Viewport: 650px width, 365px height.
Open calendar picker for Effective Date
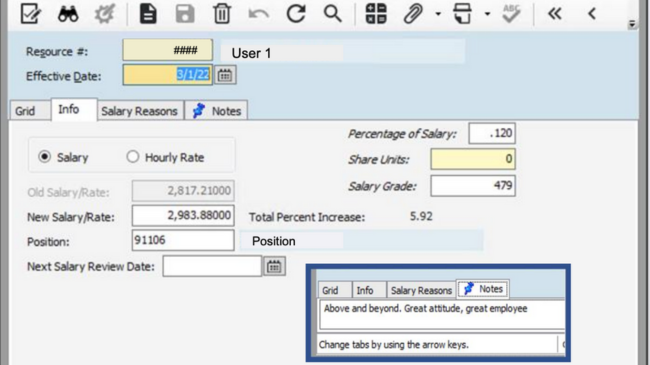[225, 75]
